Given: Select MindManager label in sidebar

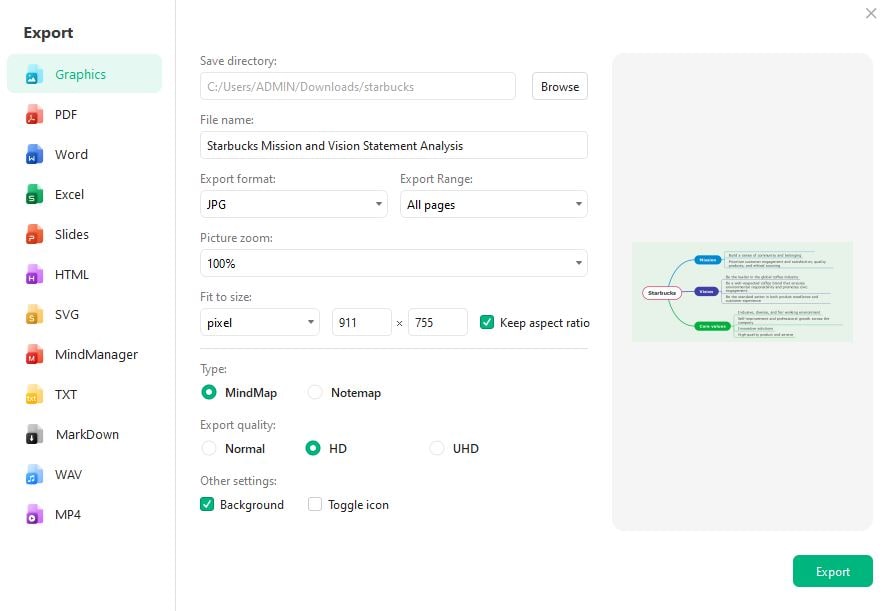Looking at the screenshot, I should (96, 354).
